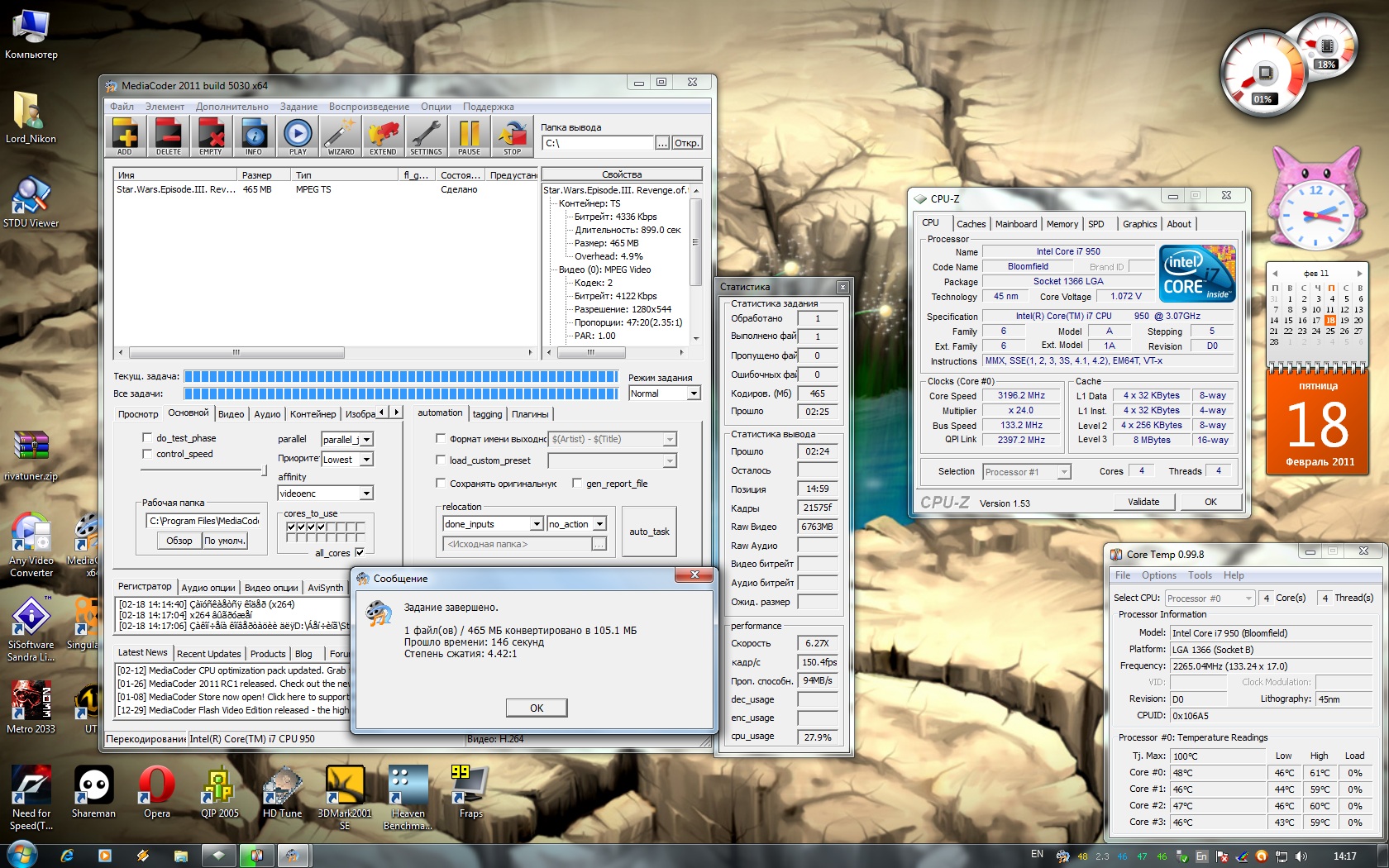Click OK in the Сообщение dialog
Image resolution: width=1389 pixels, height=868 pixels.
(537, 708)
